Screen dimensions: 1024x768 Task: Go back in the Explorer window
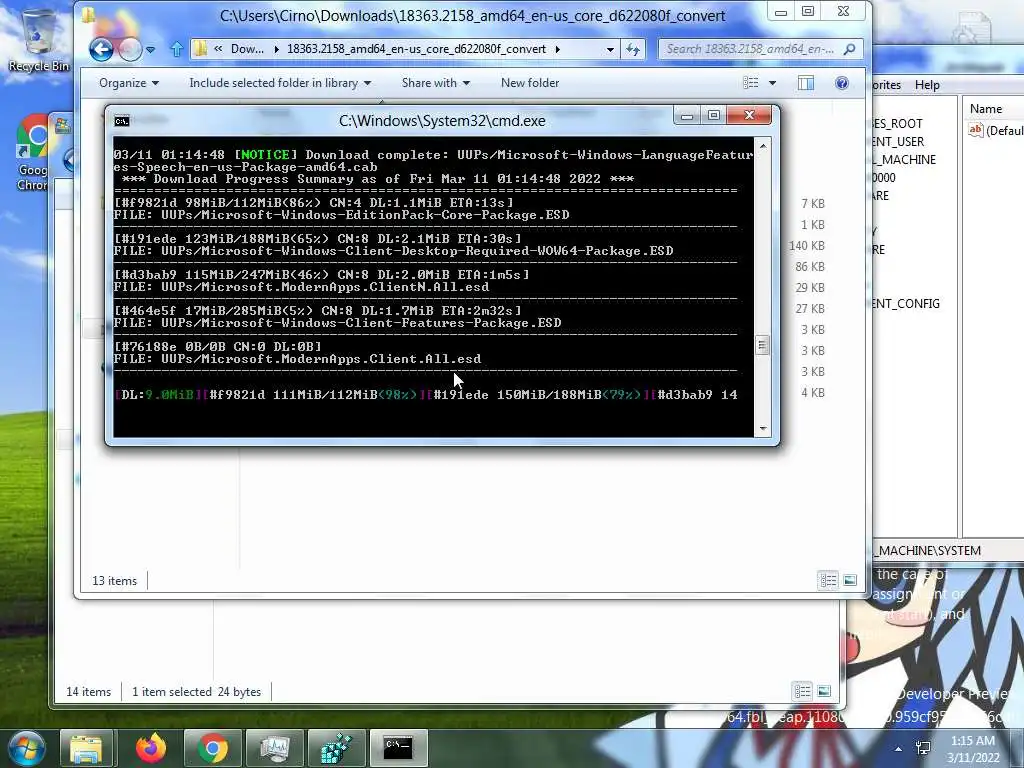tap(101, 49)
